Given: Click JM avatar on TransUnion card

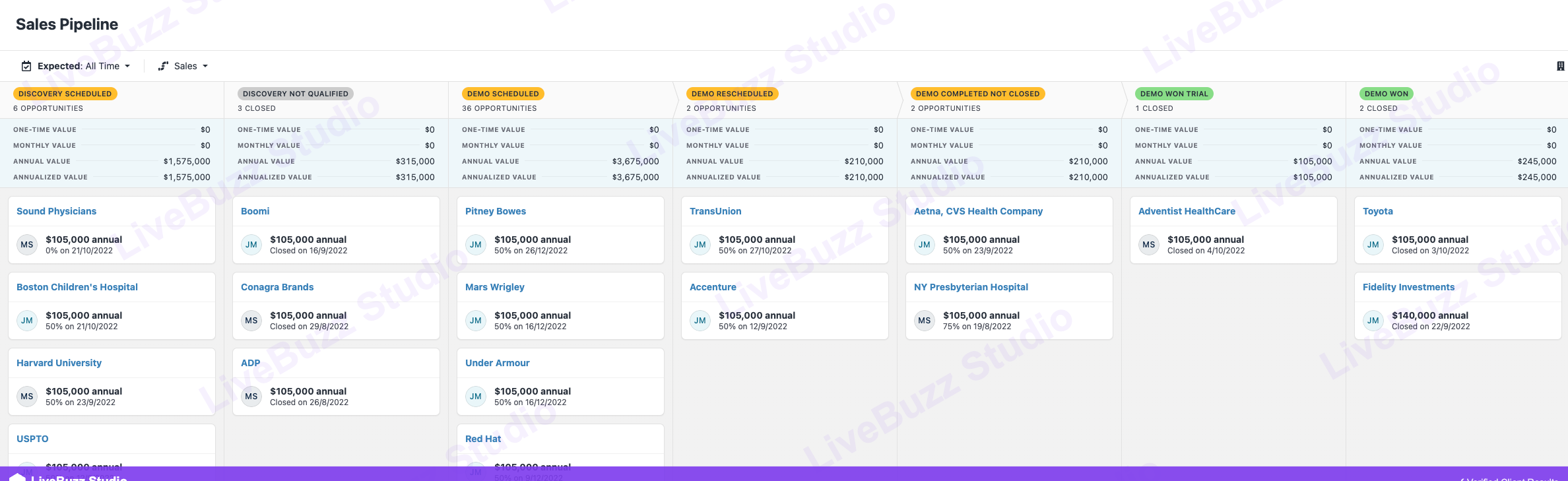Looking at the screenshot, I should click(700, 245).
